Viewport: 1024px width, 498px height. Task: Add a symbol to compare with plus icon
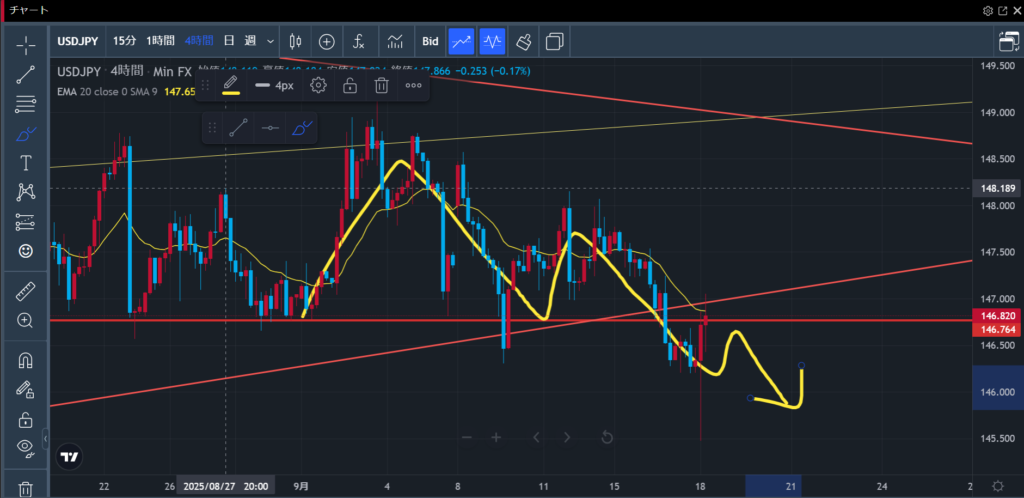tap(327, 42)
